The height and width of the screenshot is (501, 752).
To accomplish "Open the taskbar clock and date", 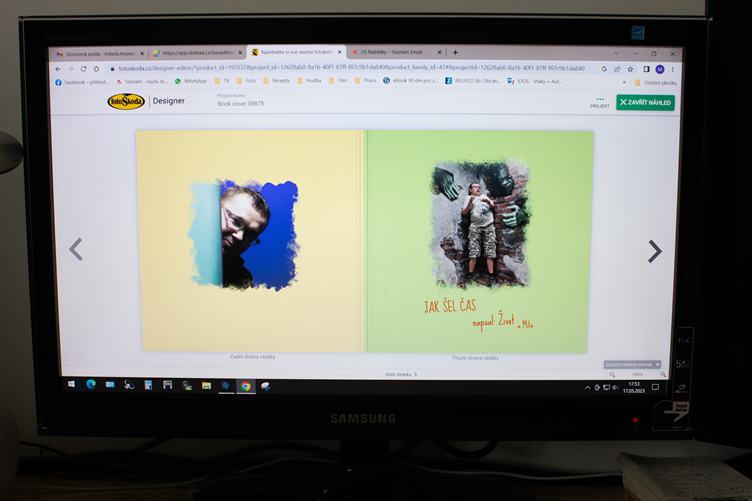I will [x=634, y=387].
